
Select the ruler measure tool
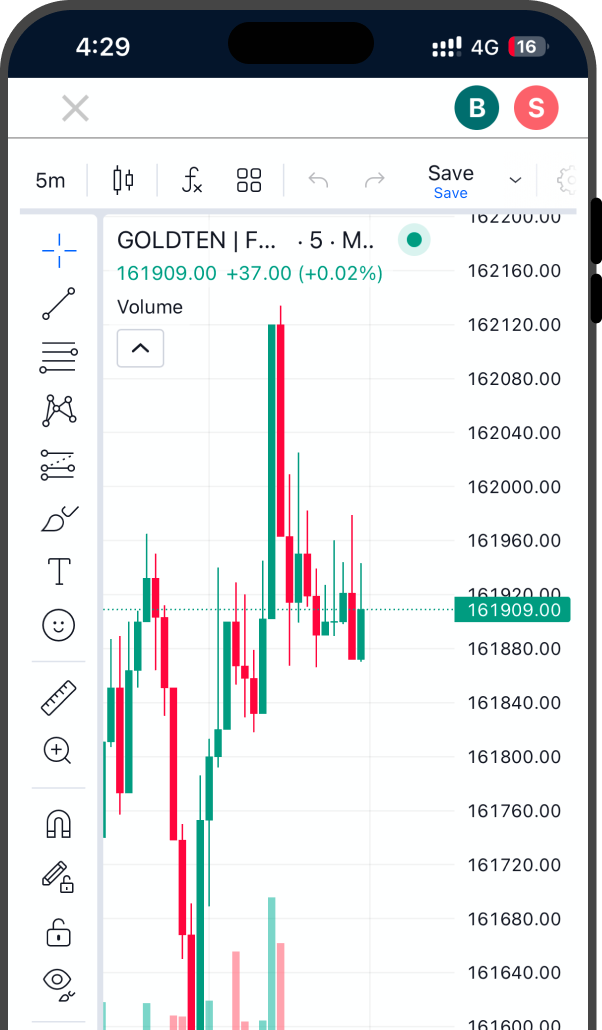58,698
